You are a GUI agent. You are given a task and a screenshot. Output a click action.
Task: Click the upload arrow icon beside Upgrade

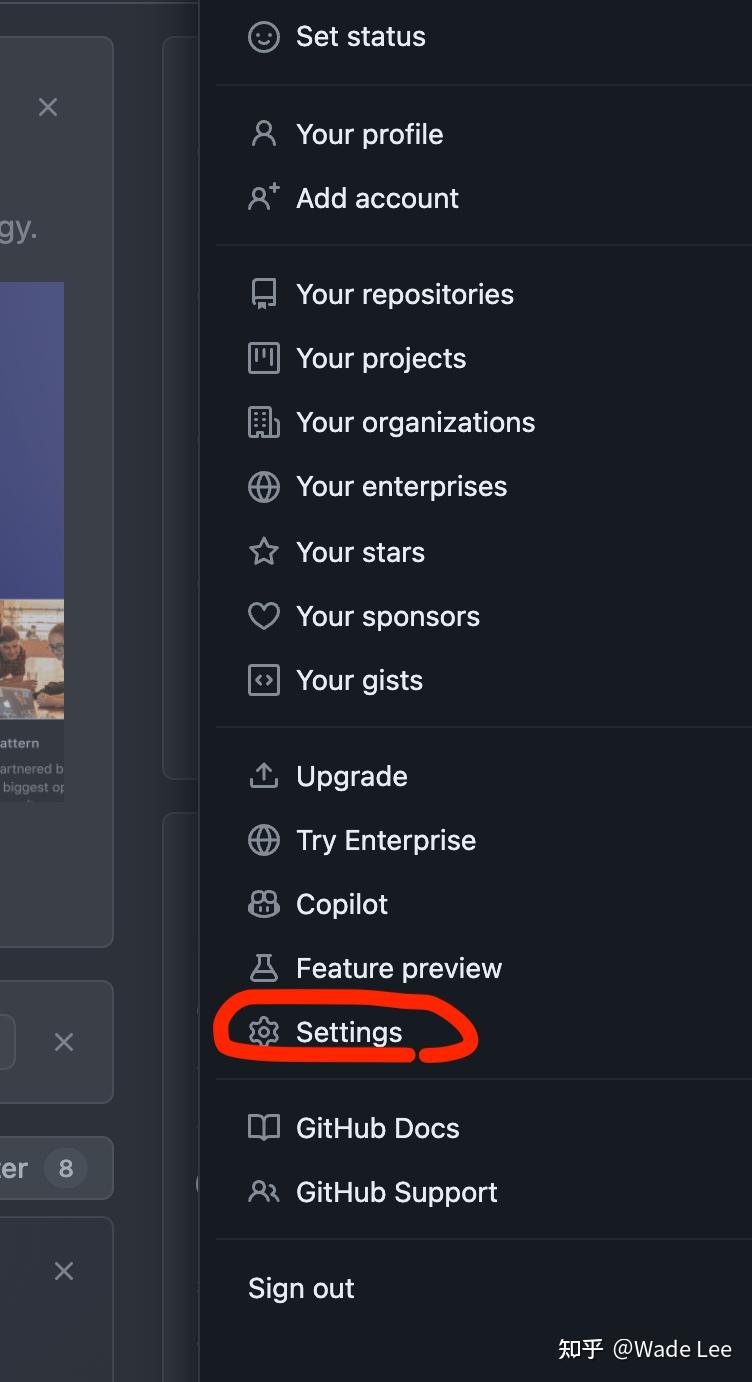[x=263, y=776]
